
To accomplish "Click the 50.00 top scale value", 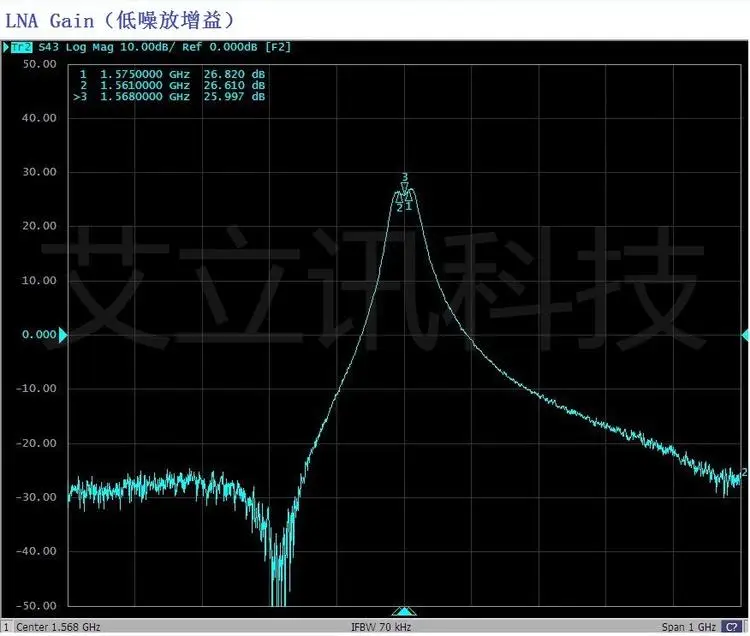I will (39, 64).
